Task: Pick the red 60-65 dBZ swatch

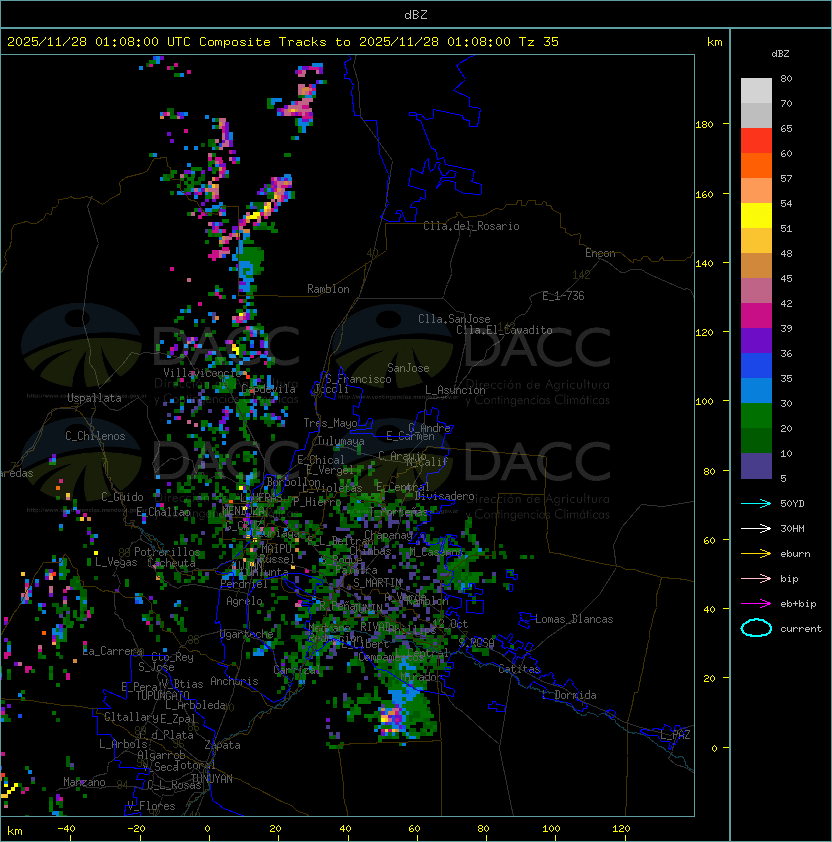Action: point(756,141)
